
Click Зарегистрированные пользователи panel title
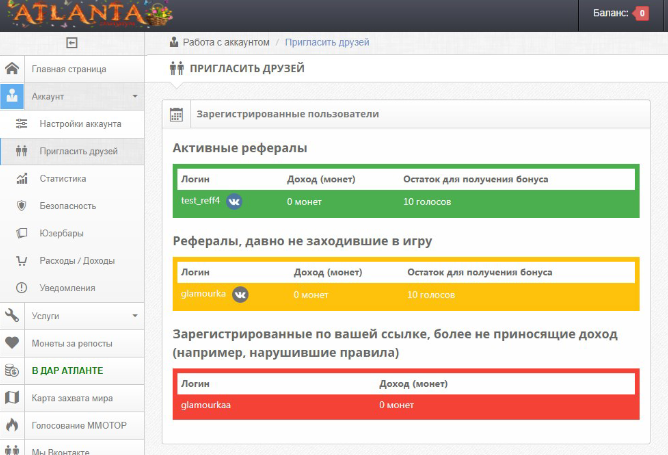(288, 114)
